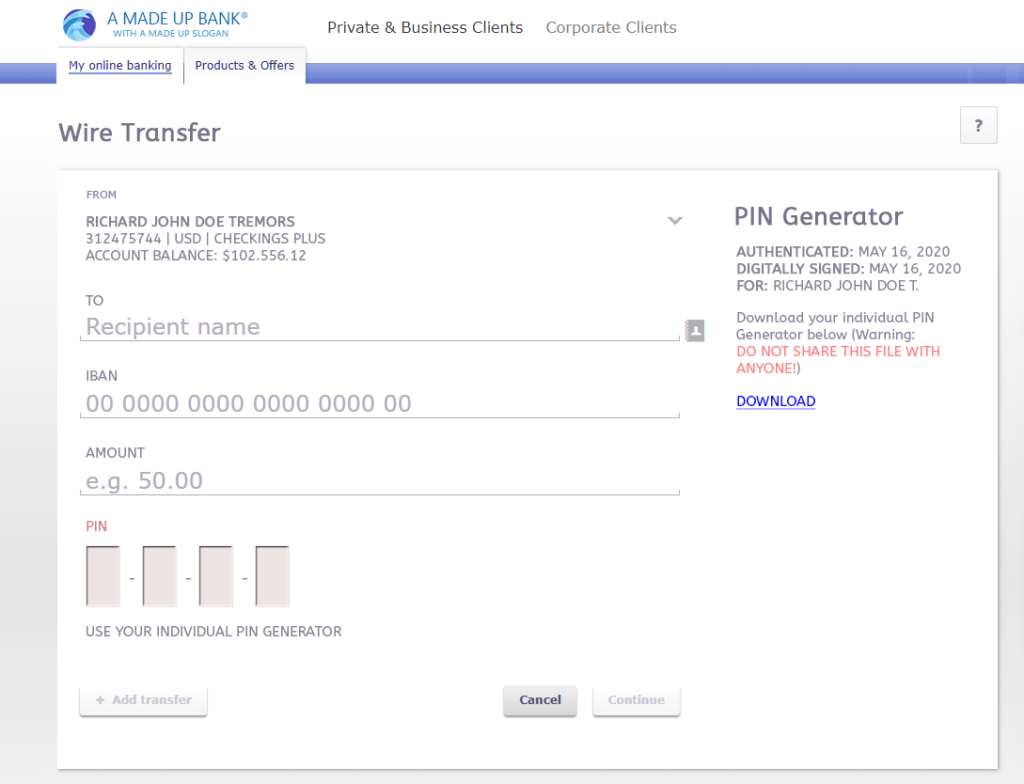The width and height of the screenshot is (1024, 784).
Task: Click the last PIN entry box
Action: click(272, 576)
